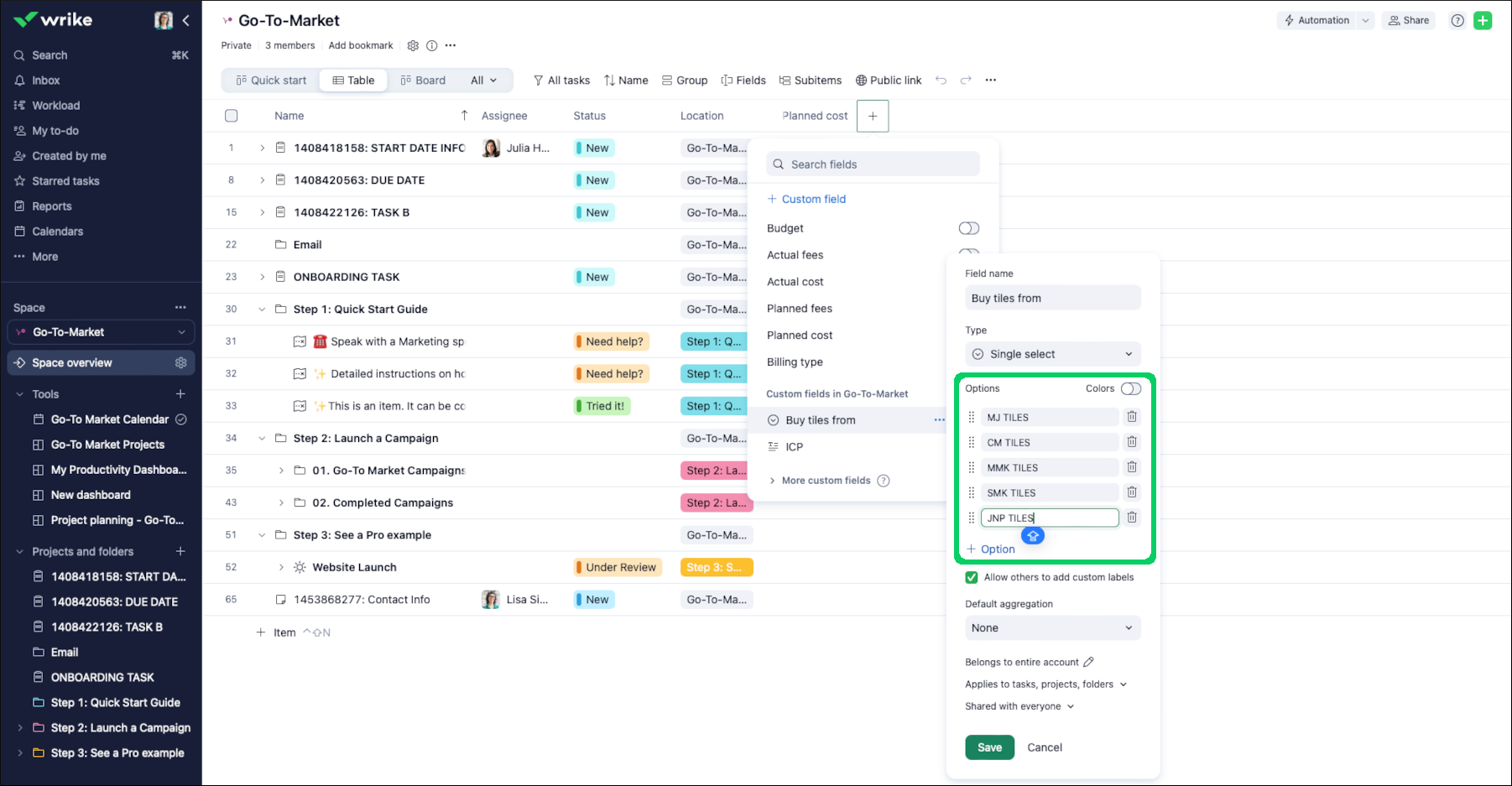Open the Group toolbar option
Viewport: 1512px width, 786px height.
(x=685, y=81)
